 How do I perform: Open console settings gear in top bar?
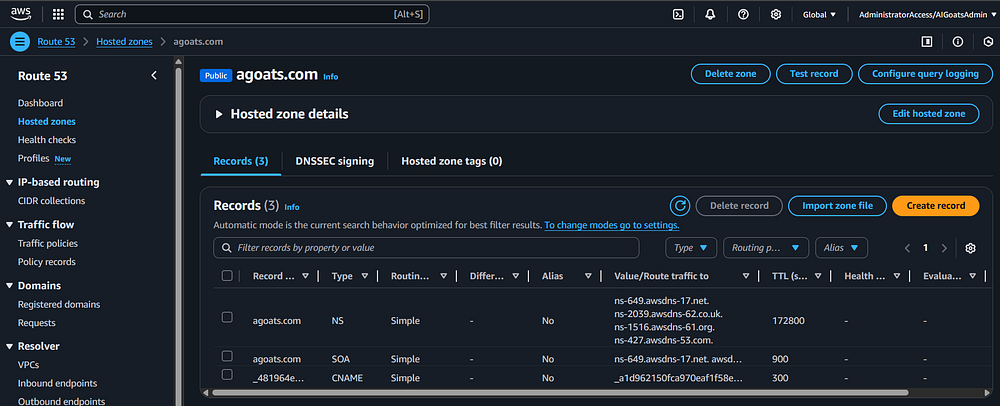click(776, 15)
